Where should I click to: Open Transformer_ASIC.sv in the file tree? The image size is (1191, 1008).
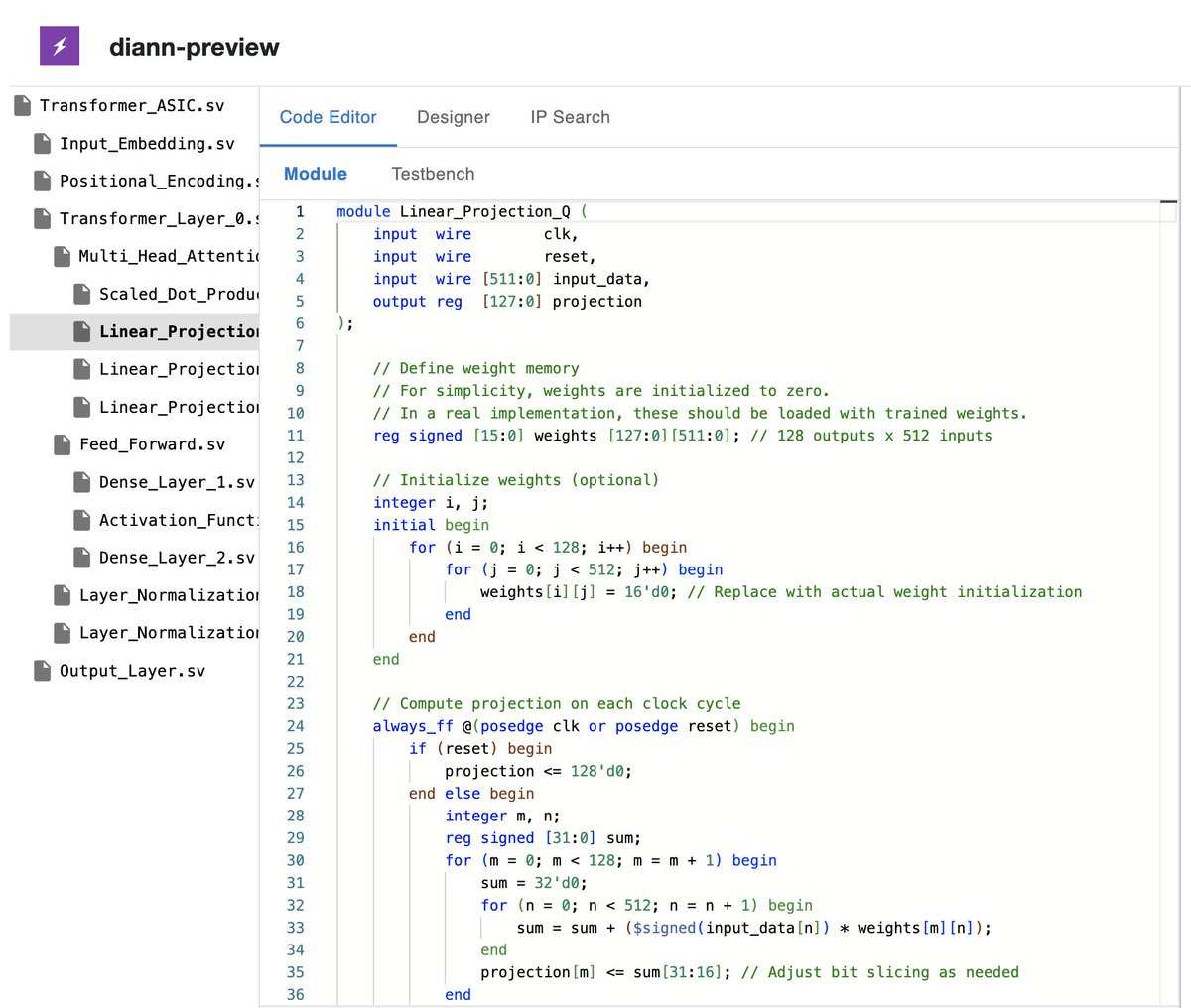pos(132,105)
